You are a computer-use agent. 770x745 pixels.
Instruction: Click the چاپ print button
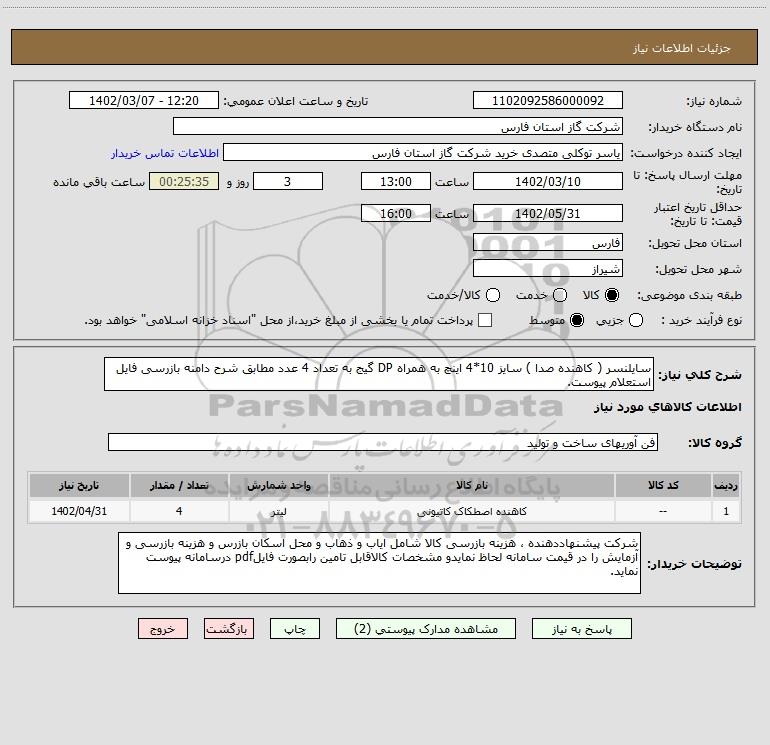click(x=295, y=629)
